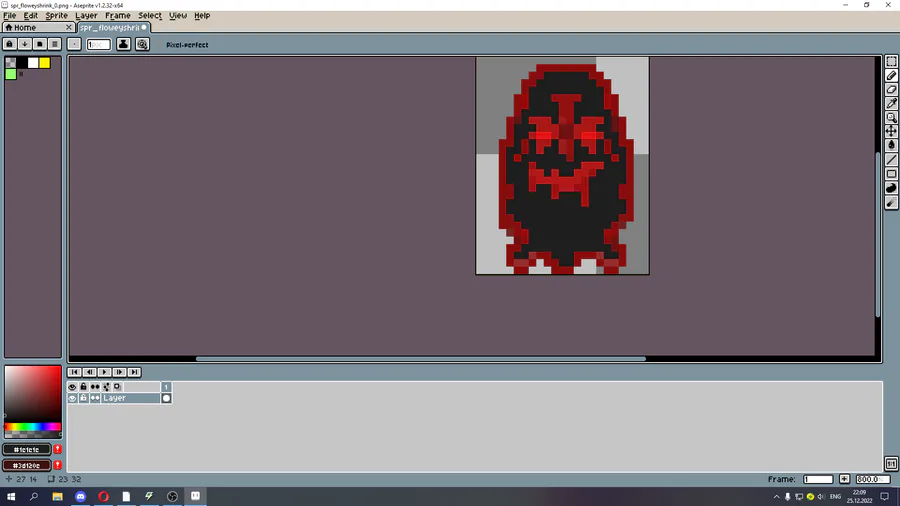
Task: Click the rainbow hue slider
Action: 33,427
